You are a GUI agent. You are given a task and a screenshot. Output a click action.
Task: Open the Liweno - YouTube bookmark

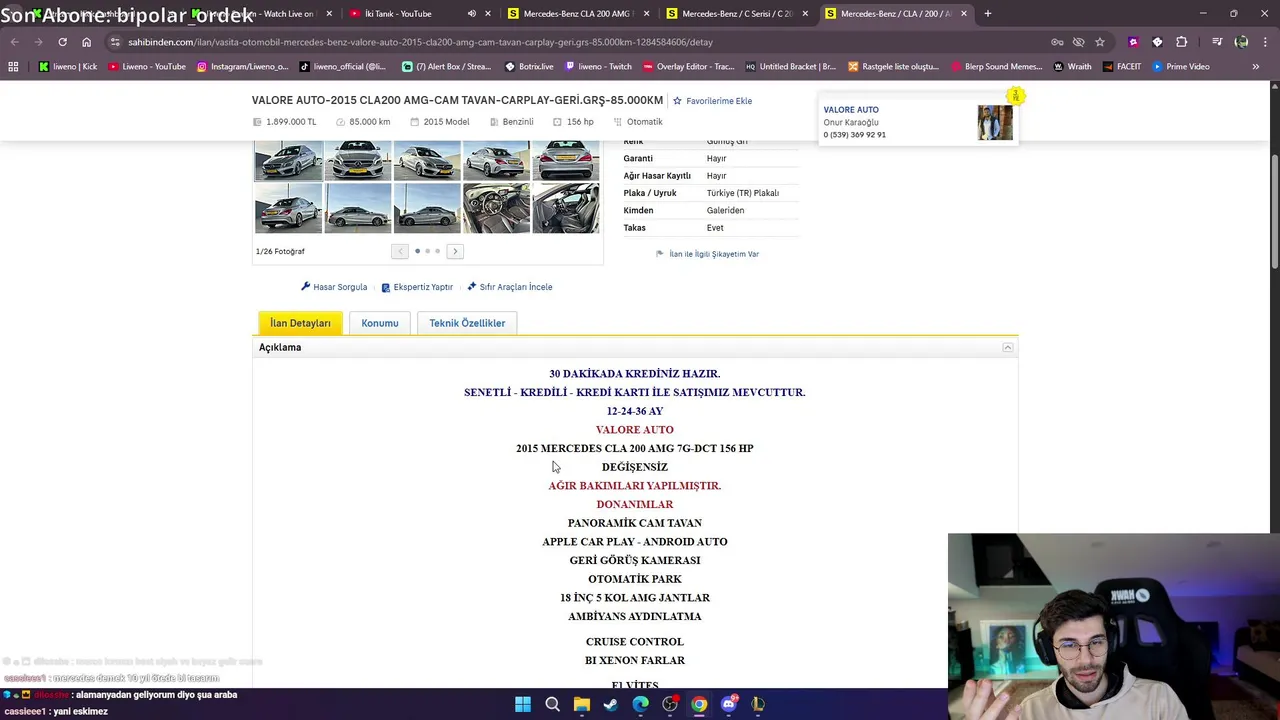point(147,67)
